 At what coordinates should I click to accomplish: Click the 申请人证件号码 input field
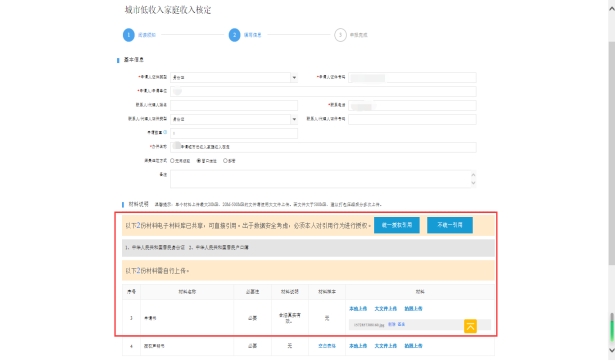[x=412, y=77]
